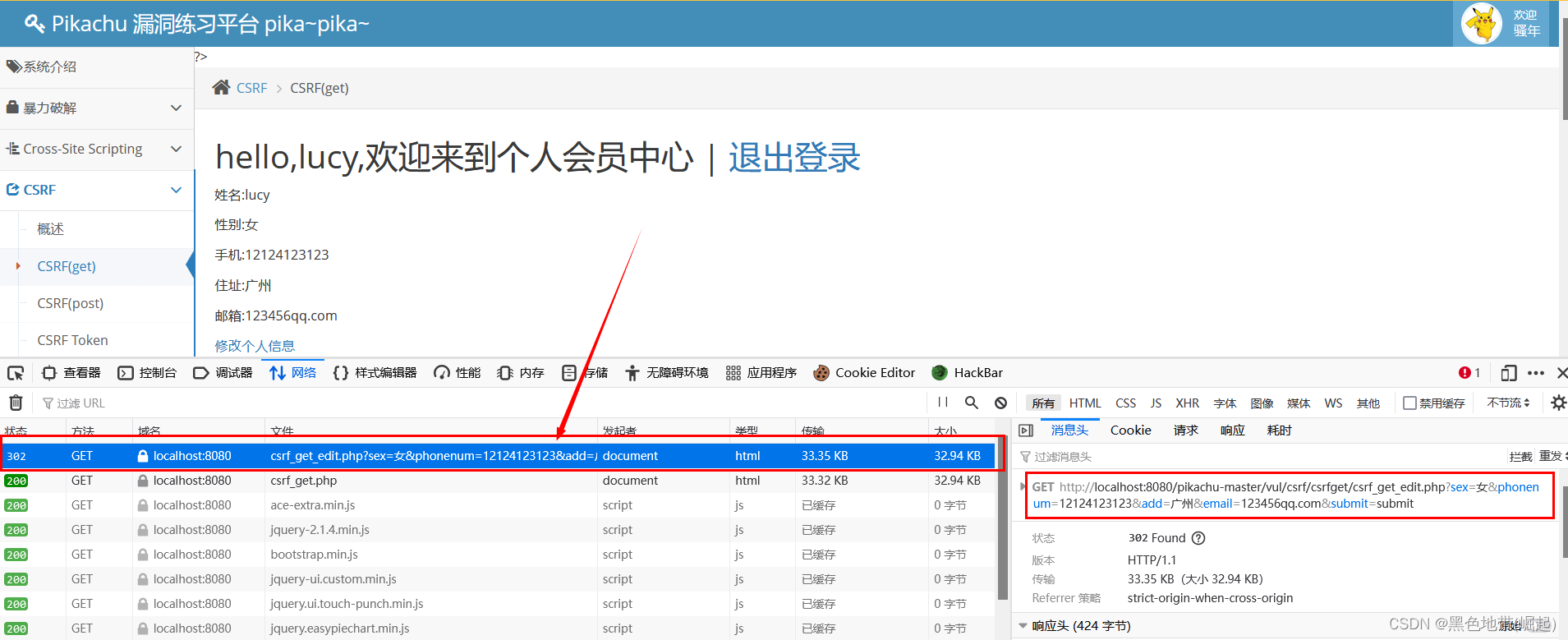The width and height of the screenshot is (1568, 640).
Task: Open the 不节流 throttling dropdown
Action: pyautogui.click(x=1508, y=403)
